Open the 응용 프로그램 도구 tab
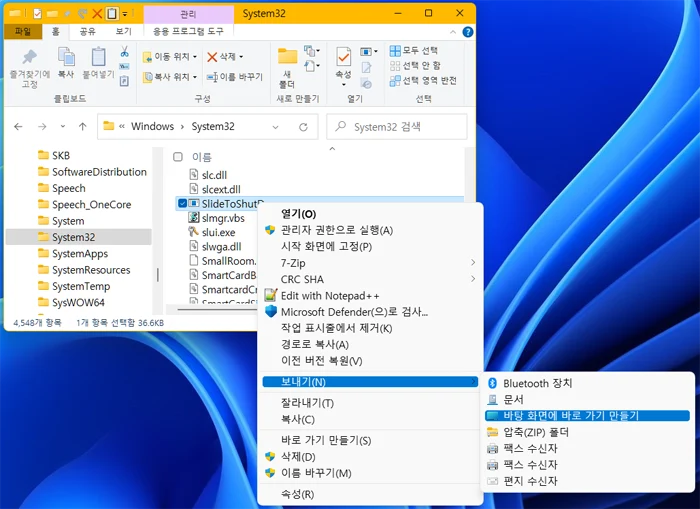 (188, 31)
